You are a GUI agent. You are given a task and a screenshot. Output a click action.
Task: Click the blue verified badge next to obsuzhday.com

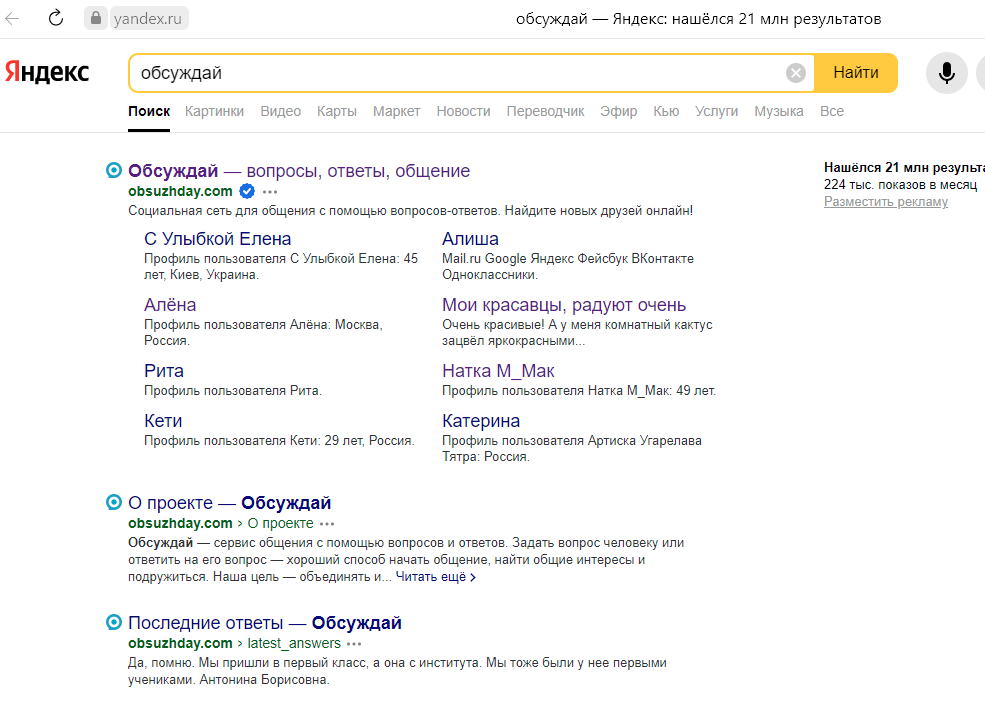(248, 191)
